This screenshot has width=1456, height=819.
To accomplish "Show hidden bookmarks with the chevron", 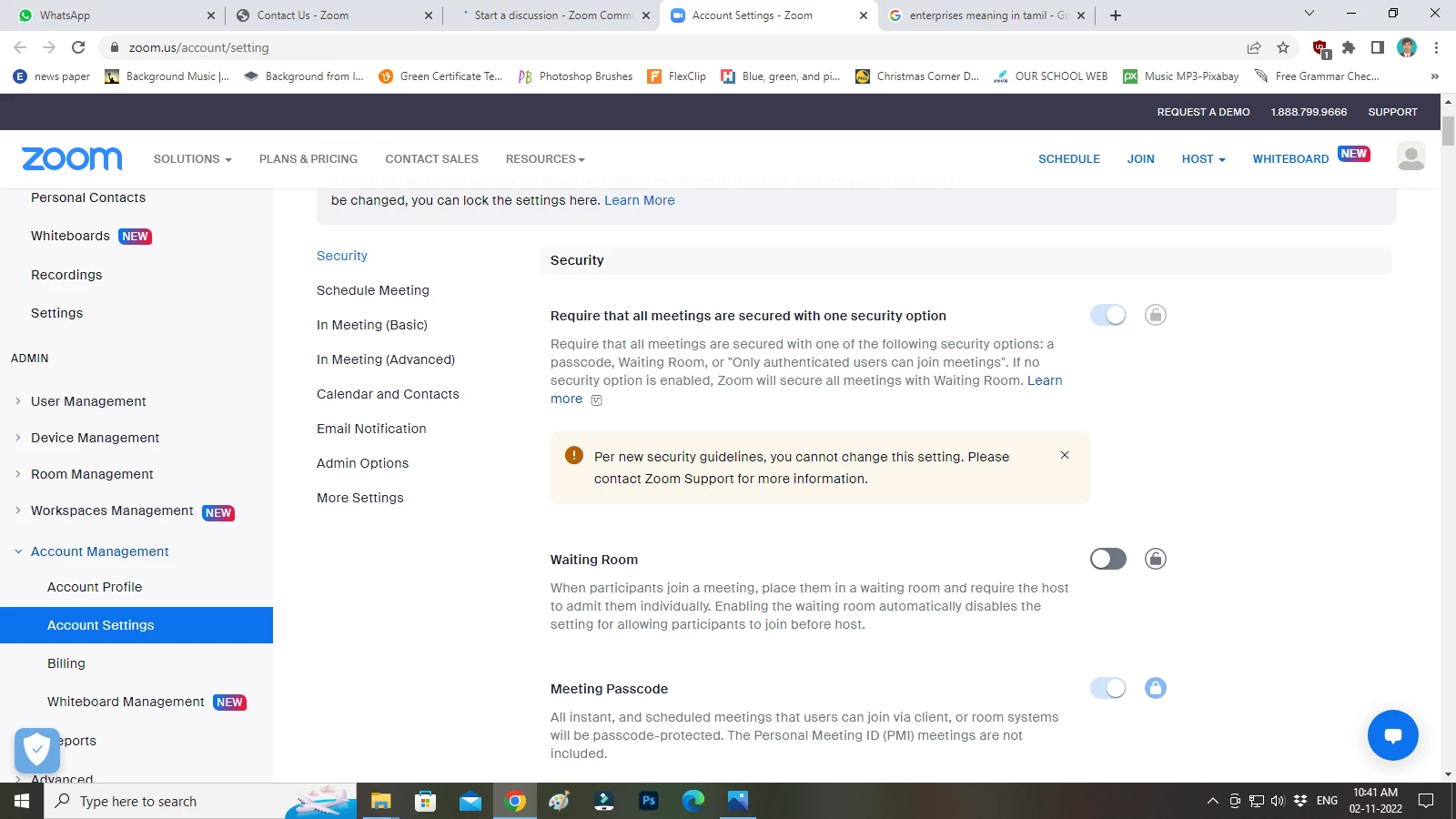I will click(x=1435, y=76).
